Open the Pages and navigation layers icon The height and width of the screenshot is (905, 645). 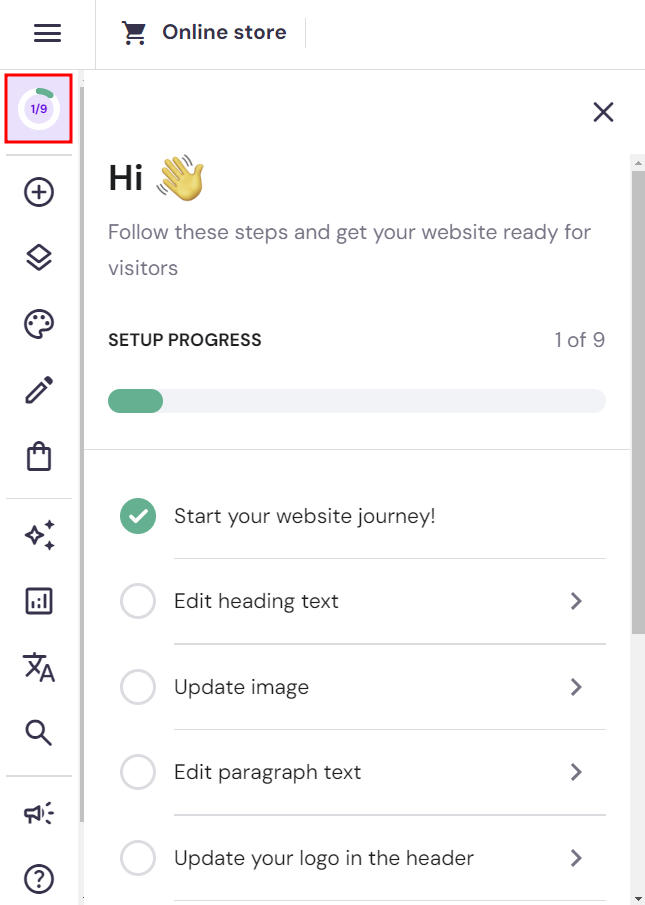39,258
